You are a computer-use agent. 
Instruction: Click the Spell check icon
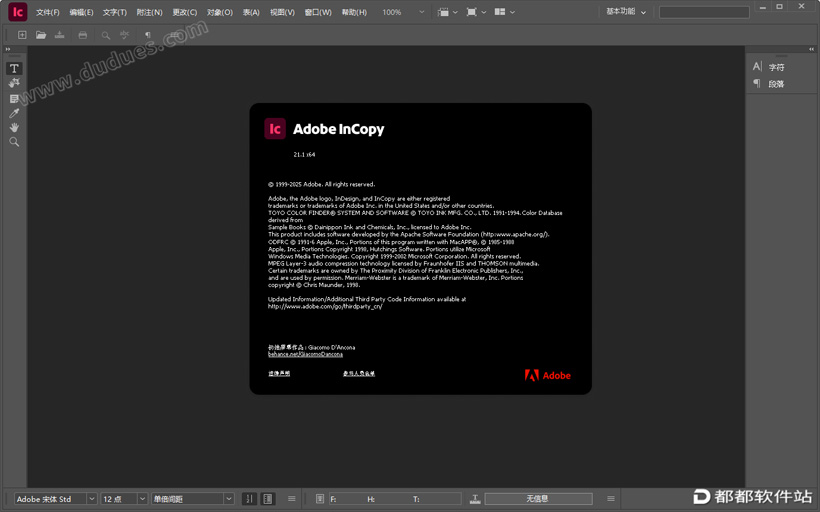coord(124,35)
